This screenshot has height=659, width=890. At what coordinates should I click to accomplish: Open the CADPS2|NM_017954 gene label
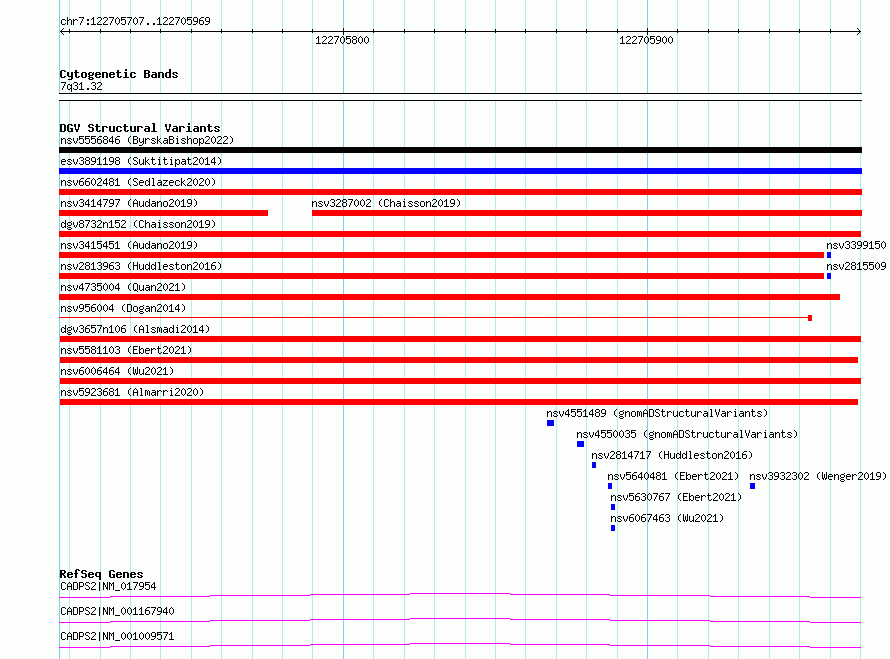point(108,586)
